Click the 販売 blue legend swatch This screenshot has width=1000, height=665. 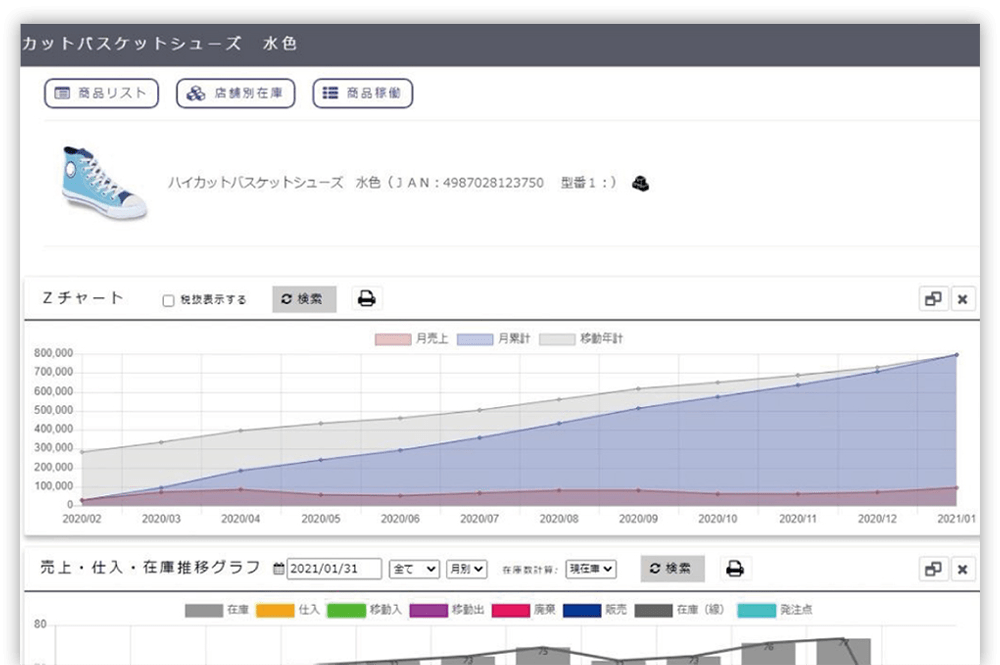pos(580,610)
